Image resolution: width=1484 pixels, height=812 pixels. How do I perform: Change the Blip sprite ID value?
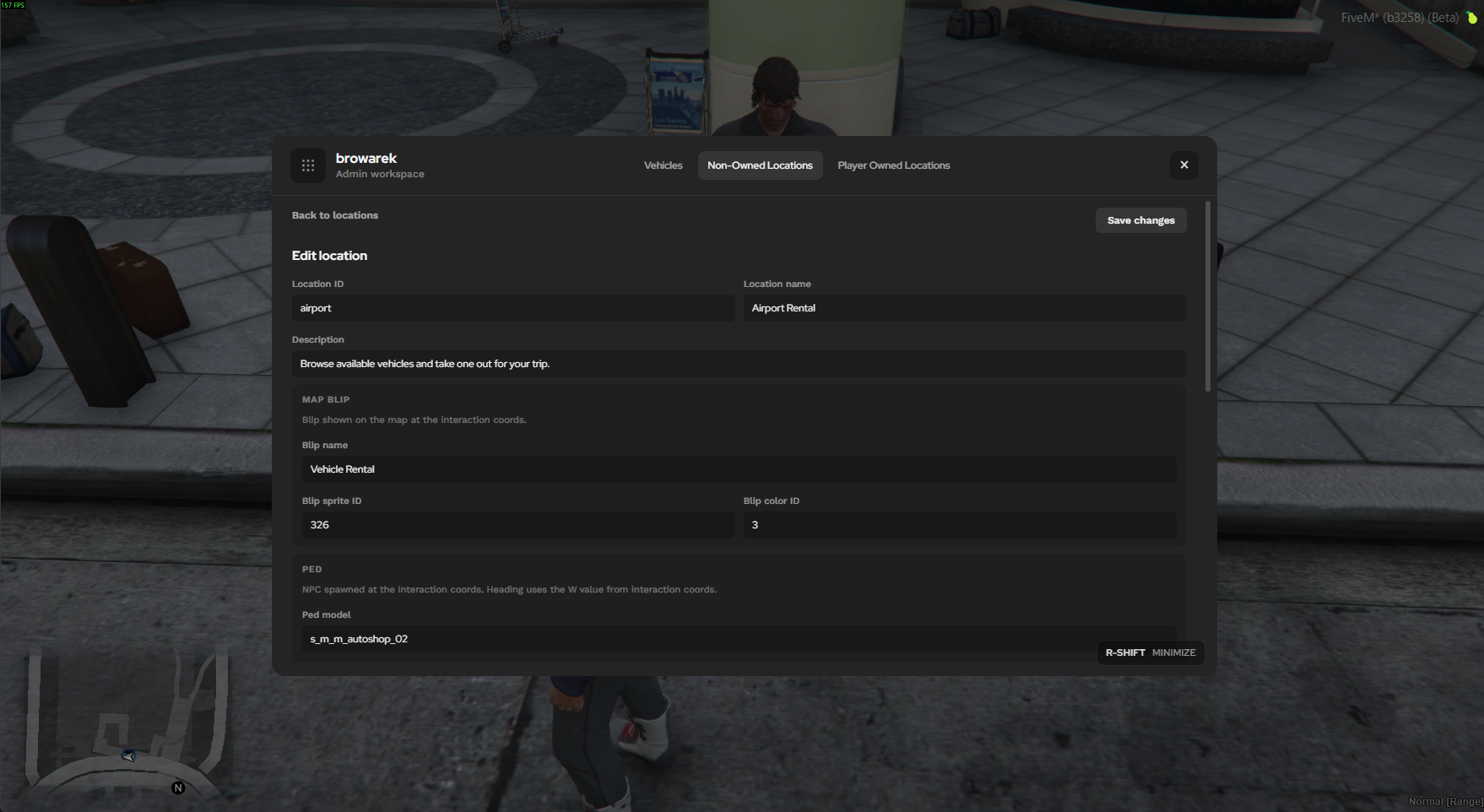(x=518, y=525)
